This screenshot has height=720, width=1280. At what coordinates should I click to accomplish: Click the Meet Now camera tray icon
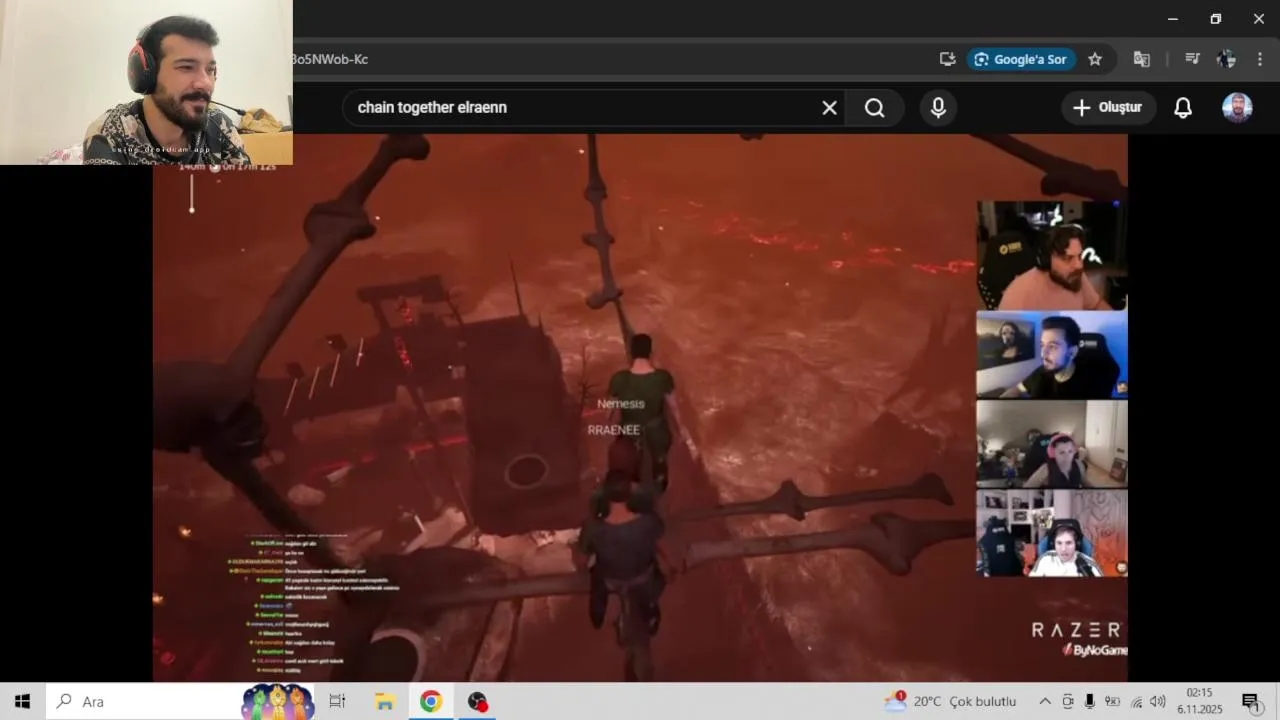[1068, 702]
